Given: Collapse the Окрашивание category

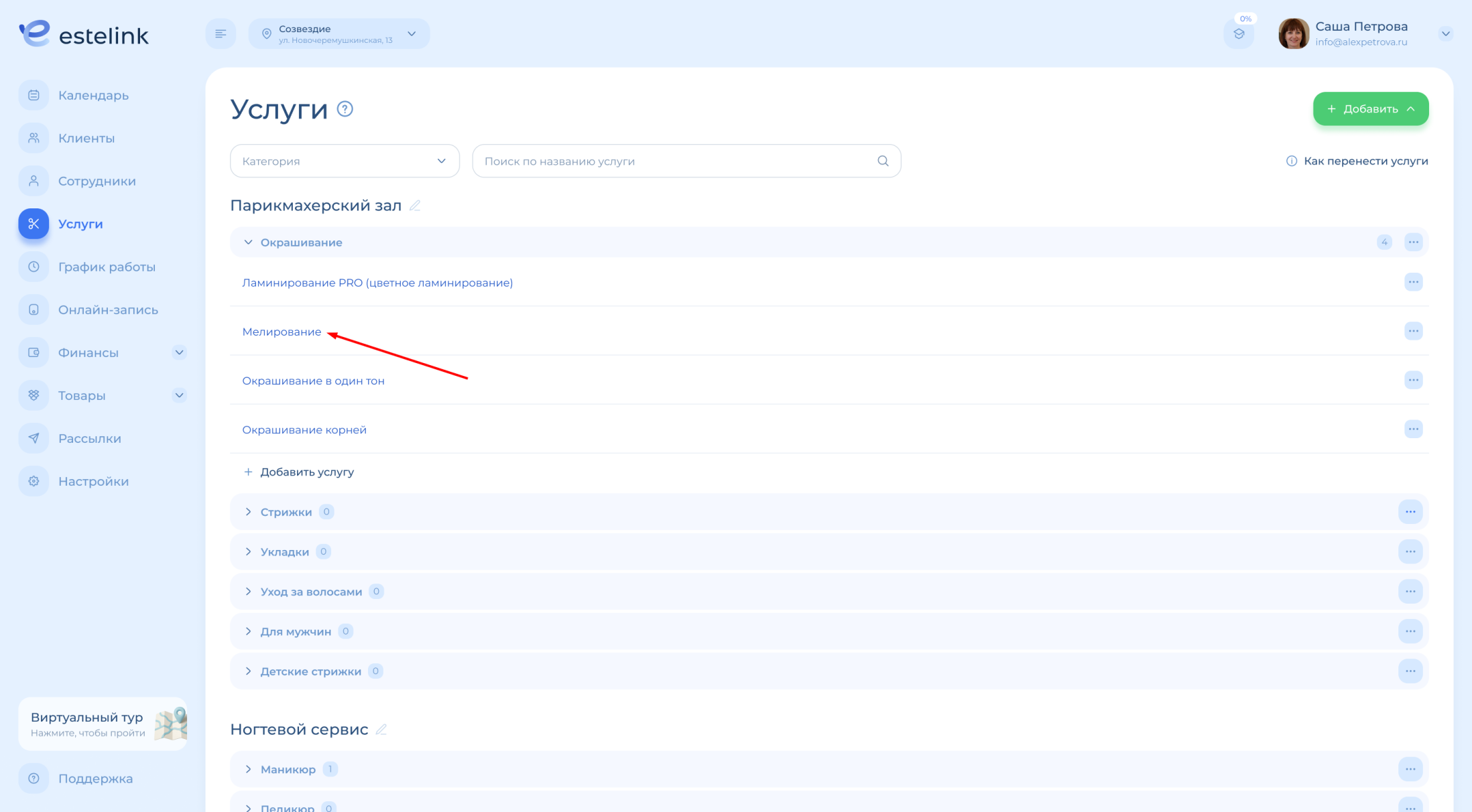Looking at the screenshot, I should [x=249, y=243].
